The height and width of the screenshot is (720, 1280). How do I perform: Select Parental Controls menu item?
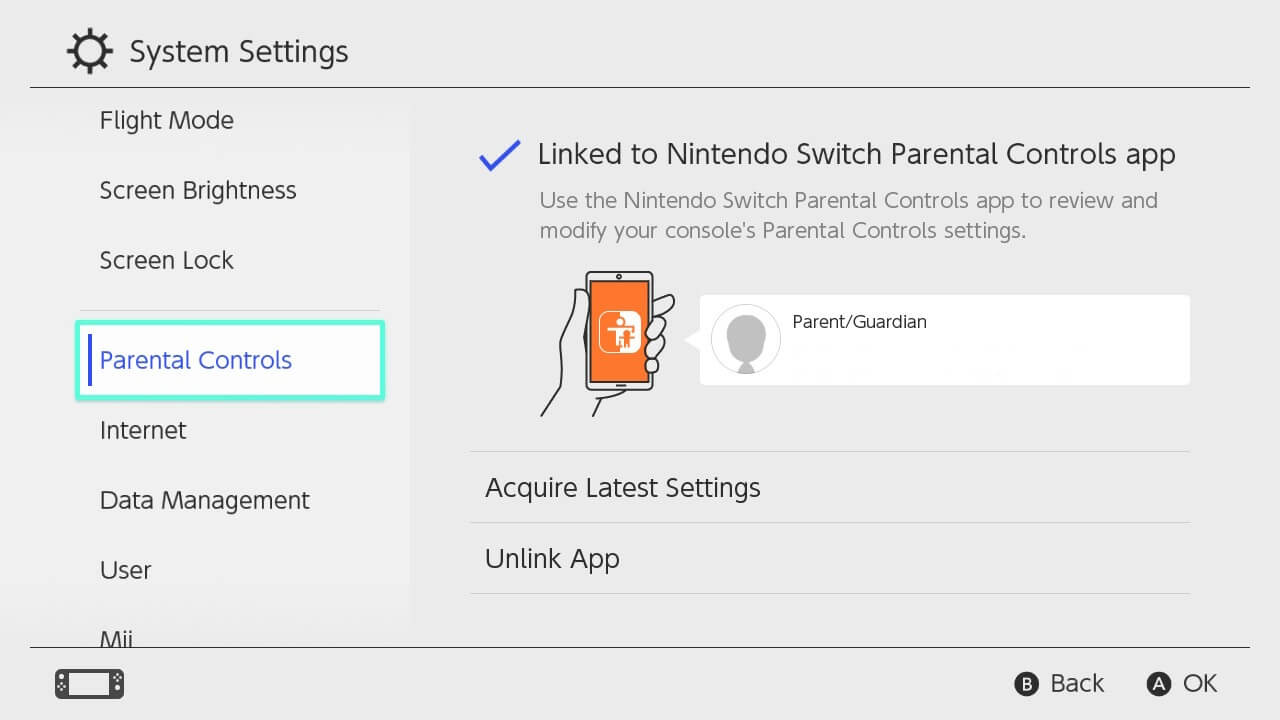[196, 361]
